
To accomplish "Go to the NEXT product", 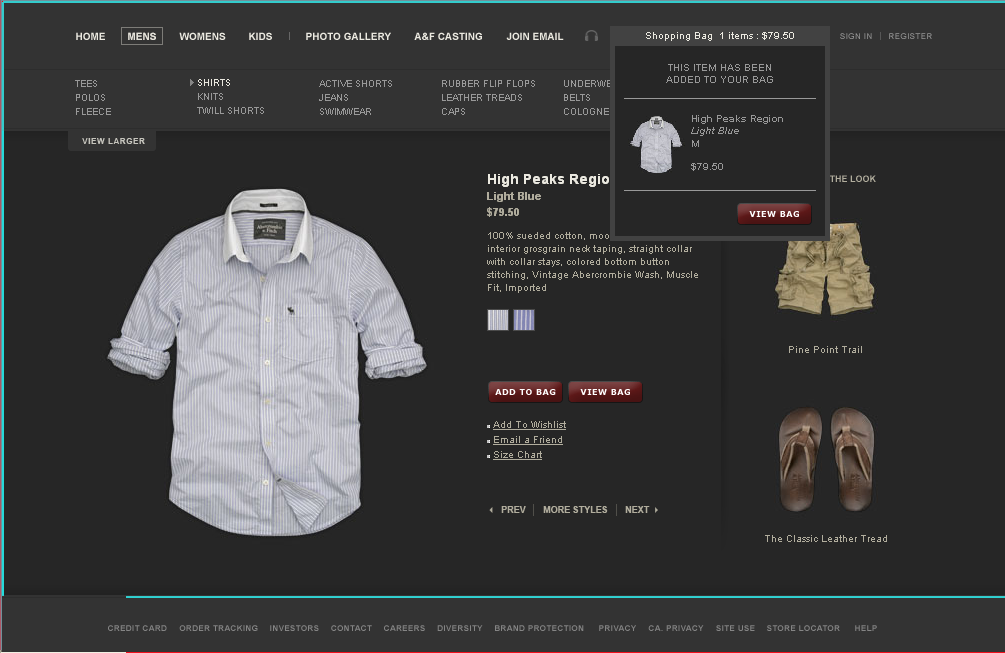I will (637, 510).
